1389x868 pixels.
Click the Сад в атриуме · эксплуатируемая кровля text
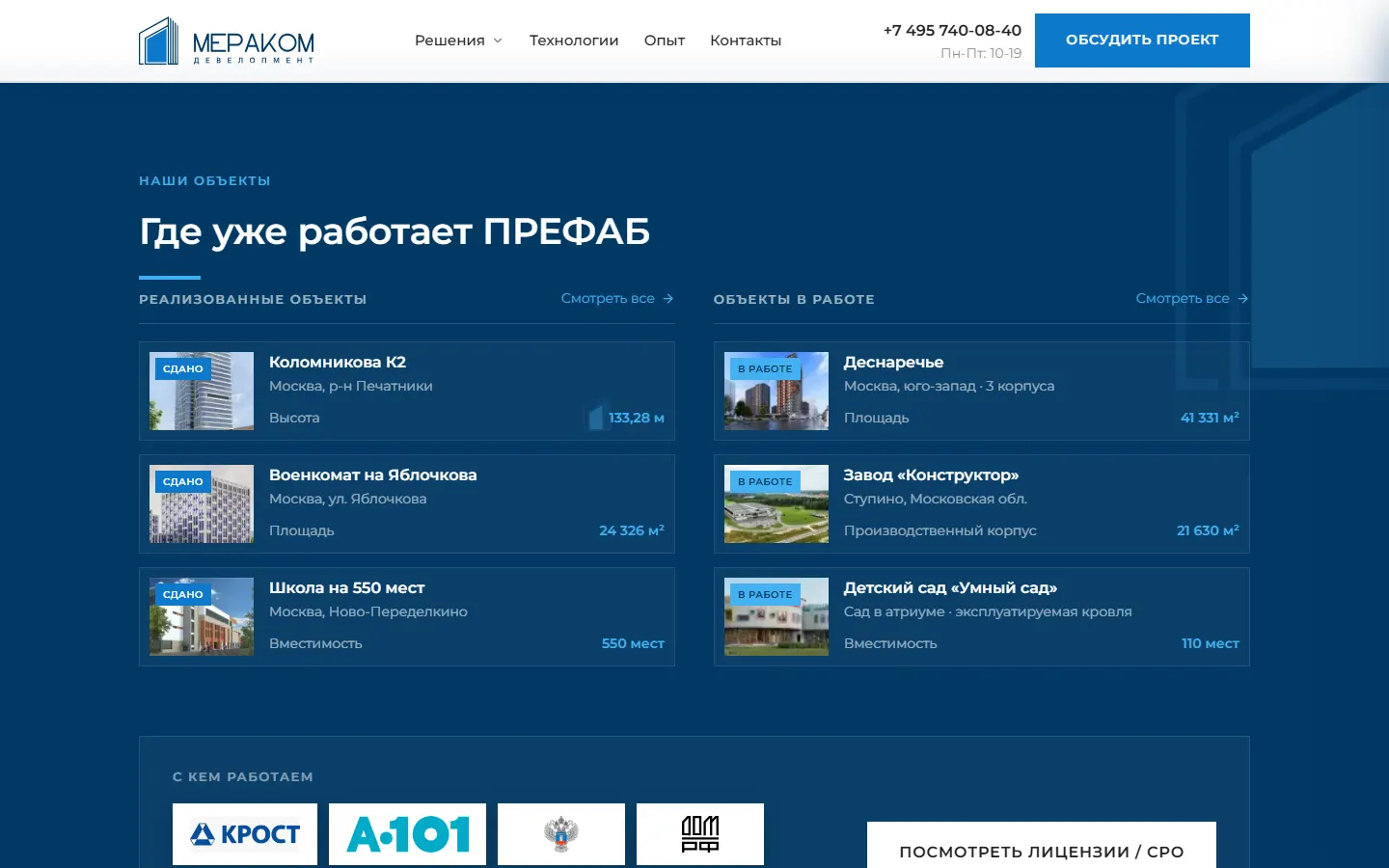[988, 611]
